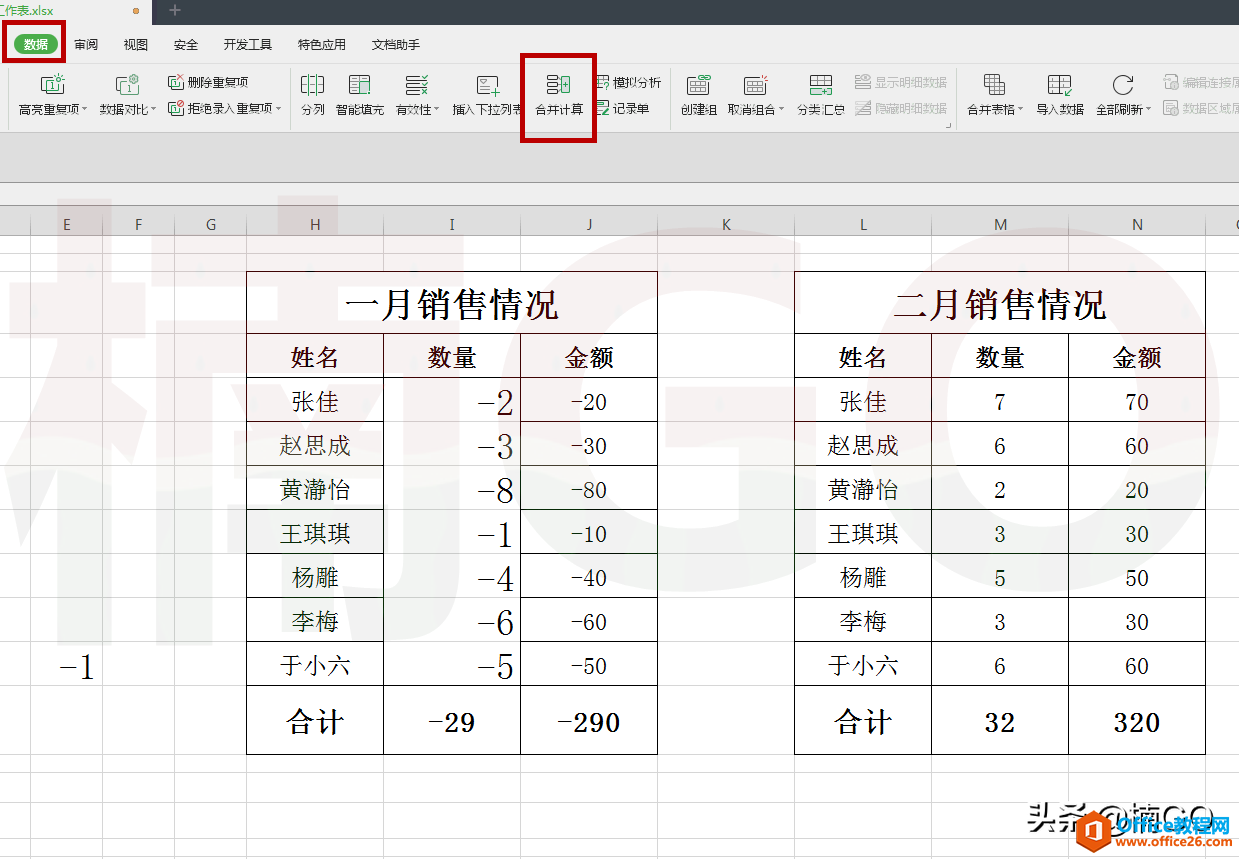Click 合计 label in February table

tap(863, 720)
